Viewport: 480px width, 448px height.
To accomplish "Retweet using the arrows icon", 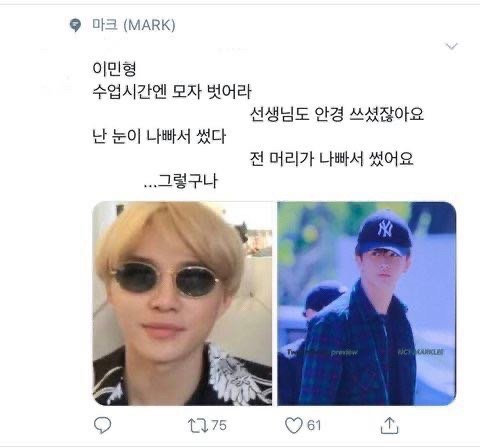I will 198,426.
